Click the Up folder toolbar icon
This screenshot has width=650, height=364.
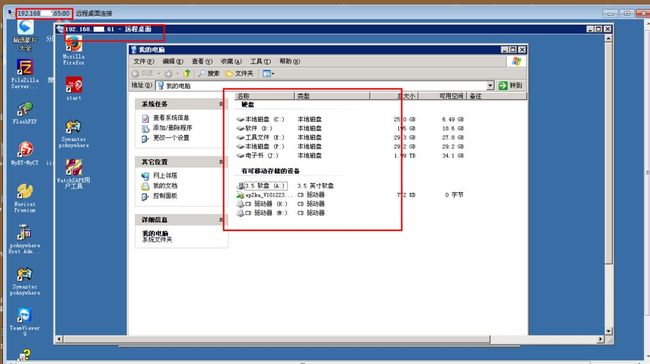tap(187, 73)
